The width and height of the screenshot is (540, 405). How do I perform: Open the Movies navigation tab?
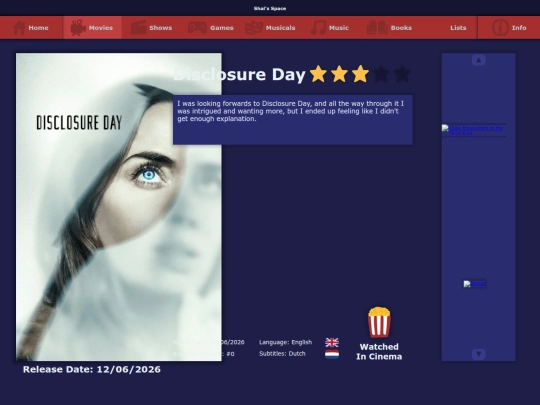coord(92,28)
